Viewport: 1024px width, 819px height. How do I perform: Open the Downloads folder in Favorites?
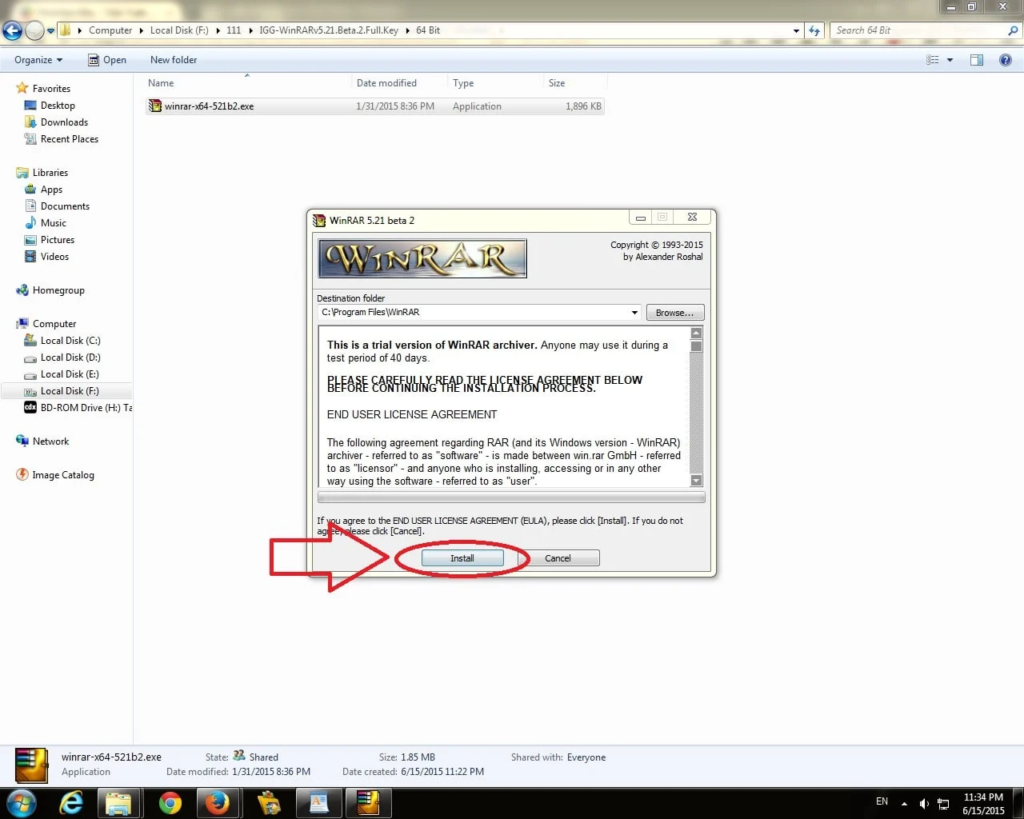click(64, 122)
